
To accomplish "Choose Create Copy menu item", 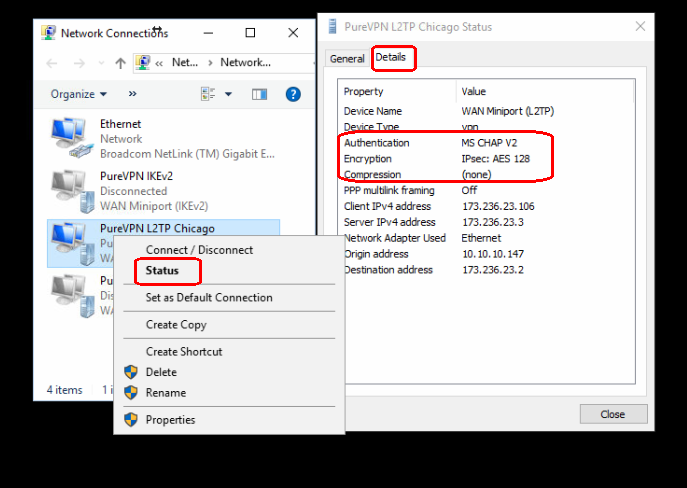I will pyautogui.click(x=176, y=325).
